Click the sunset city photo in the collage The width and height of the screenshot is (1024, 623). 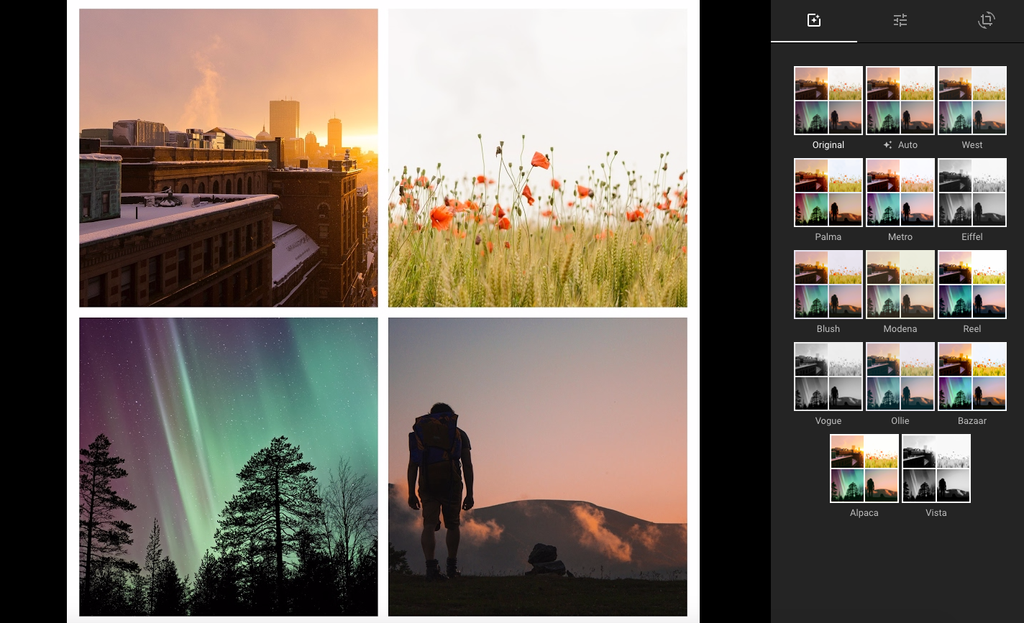tap(227, 157)
